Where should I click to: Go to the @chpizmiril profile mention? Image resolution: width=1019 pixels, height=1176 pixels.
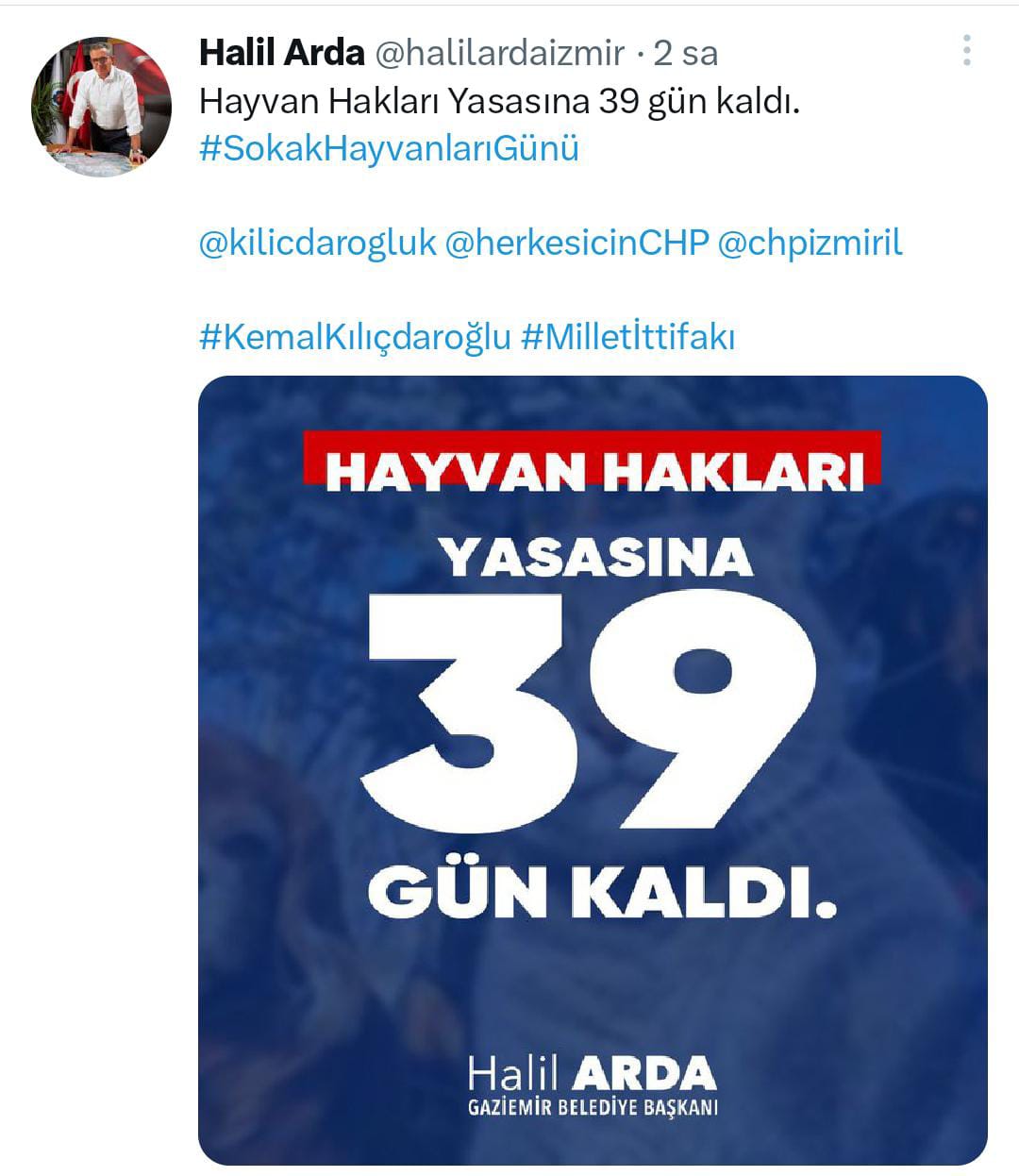coord(810,244)
